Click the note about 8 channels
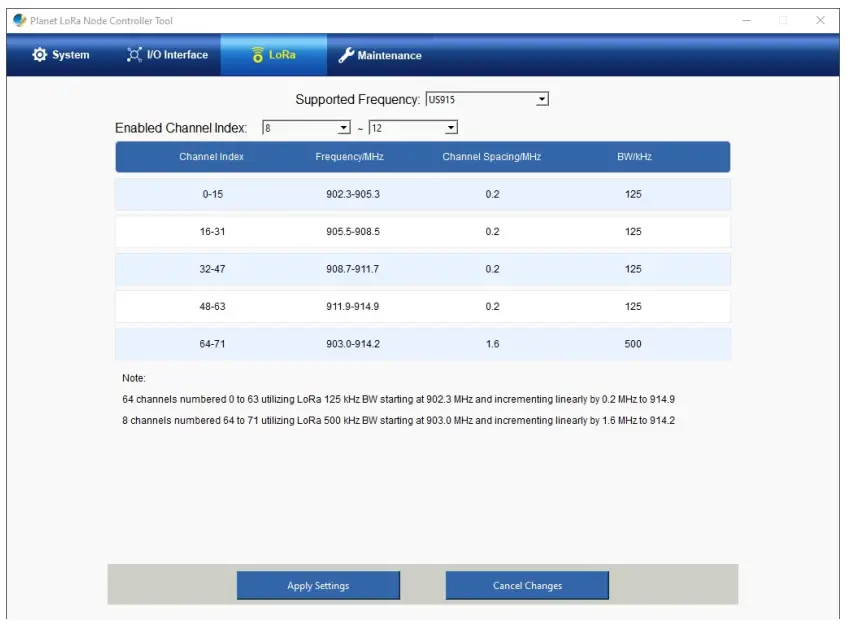Image resolution: width=848 pixels, height=626 pixels. [399, 421]
